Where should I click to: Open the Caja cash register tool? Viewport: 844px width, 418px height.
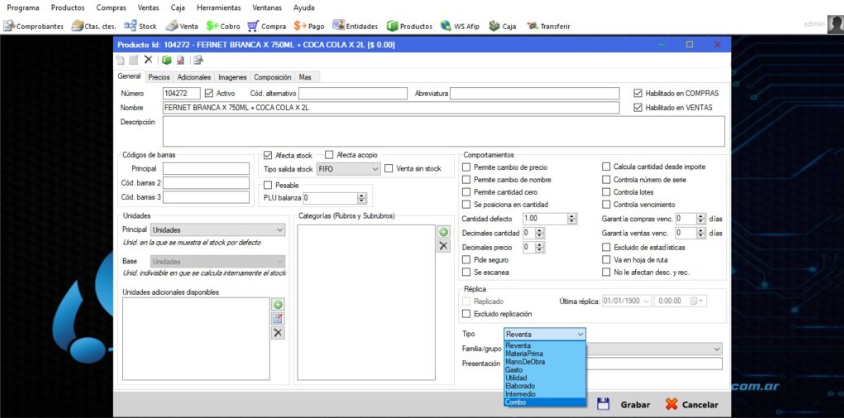click(503, 26)
